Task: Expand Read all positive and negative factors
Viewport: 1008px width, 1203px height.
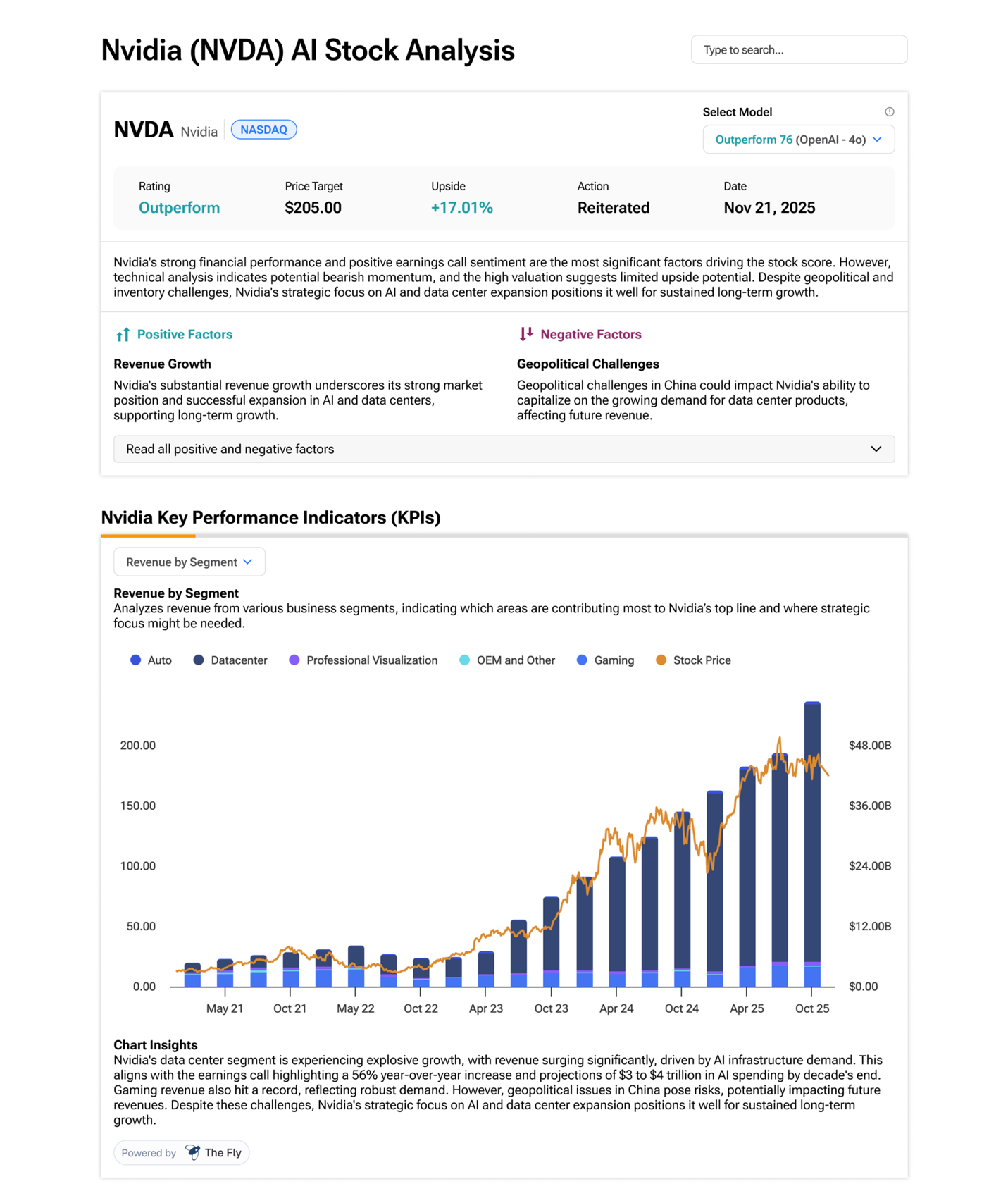Action: [504, 449]
